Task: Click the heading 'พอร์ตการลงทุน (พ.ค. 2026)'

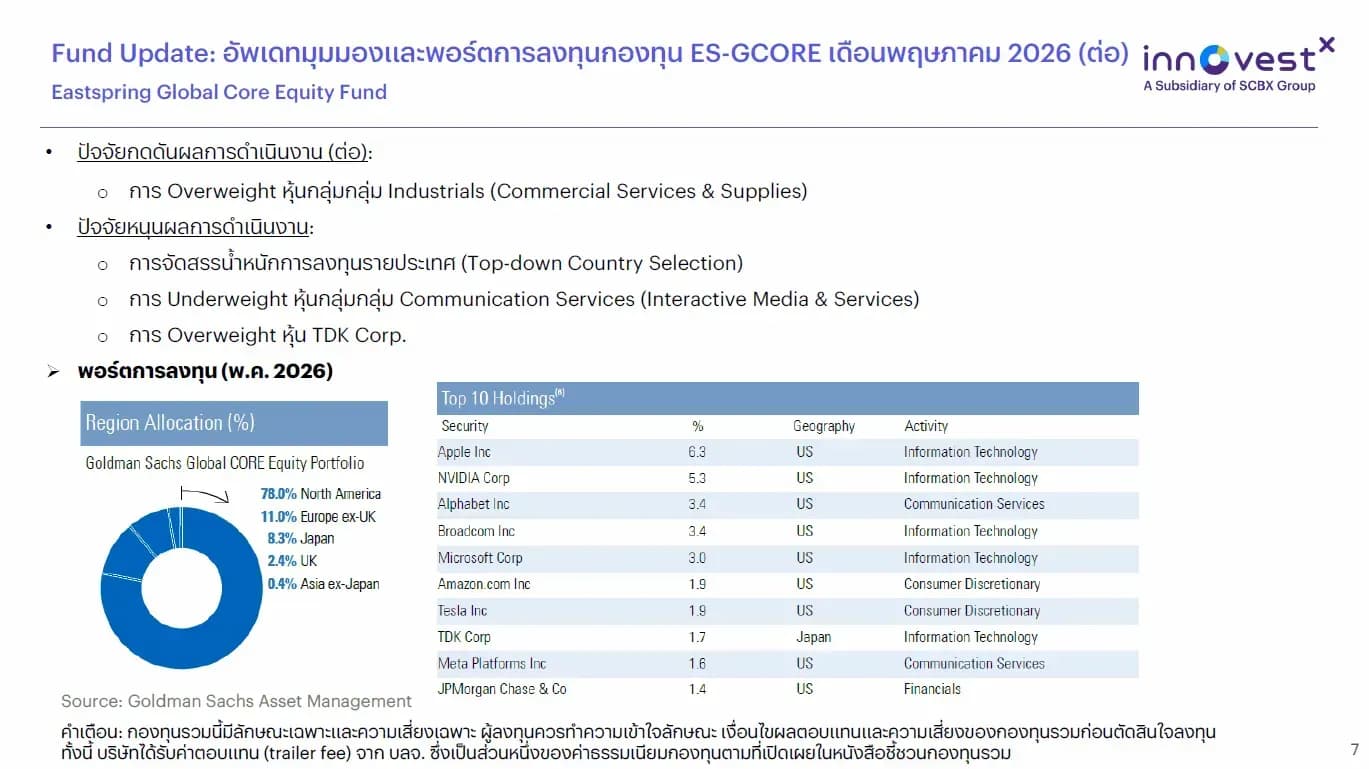Action: click(205, 371)
